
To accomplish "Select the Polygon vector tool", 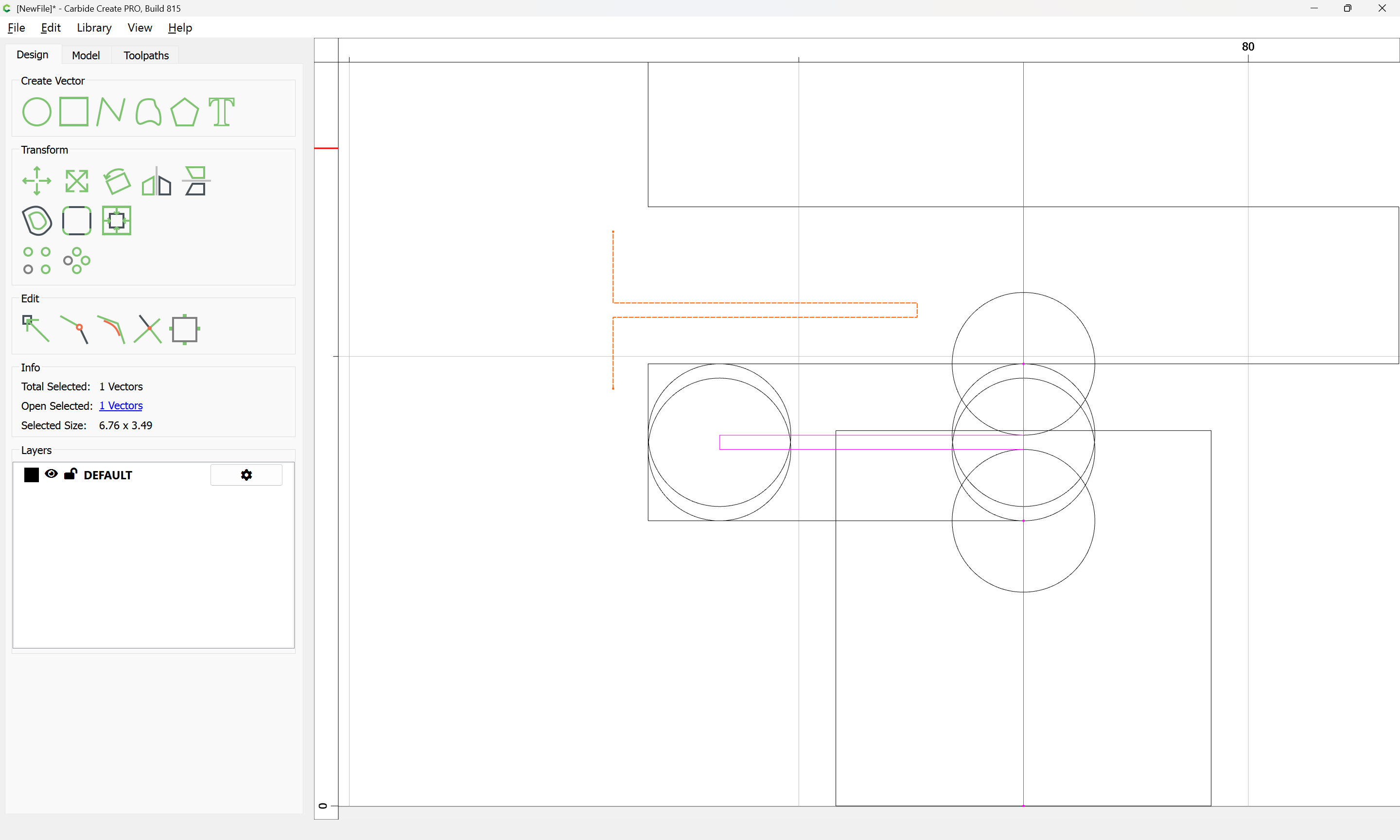I will point(184,111).
